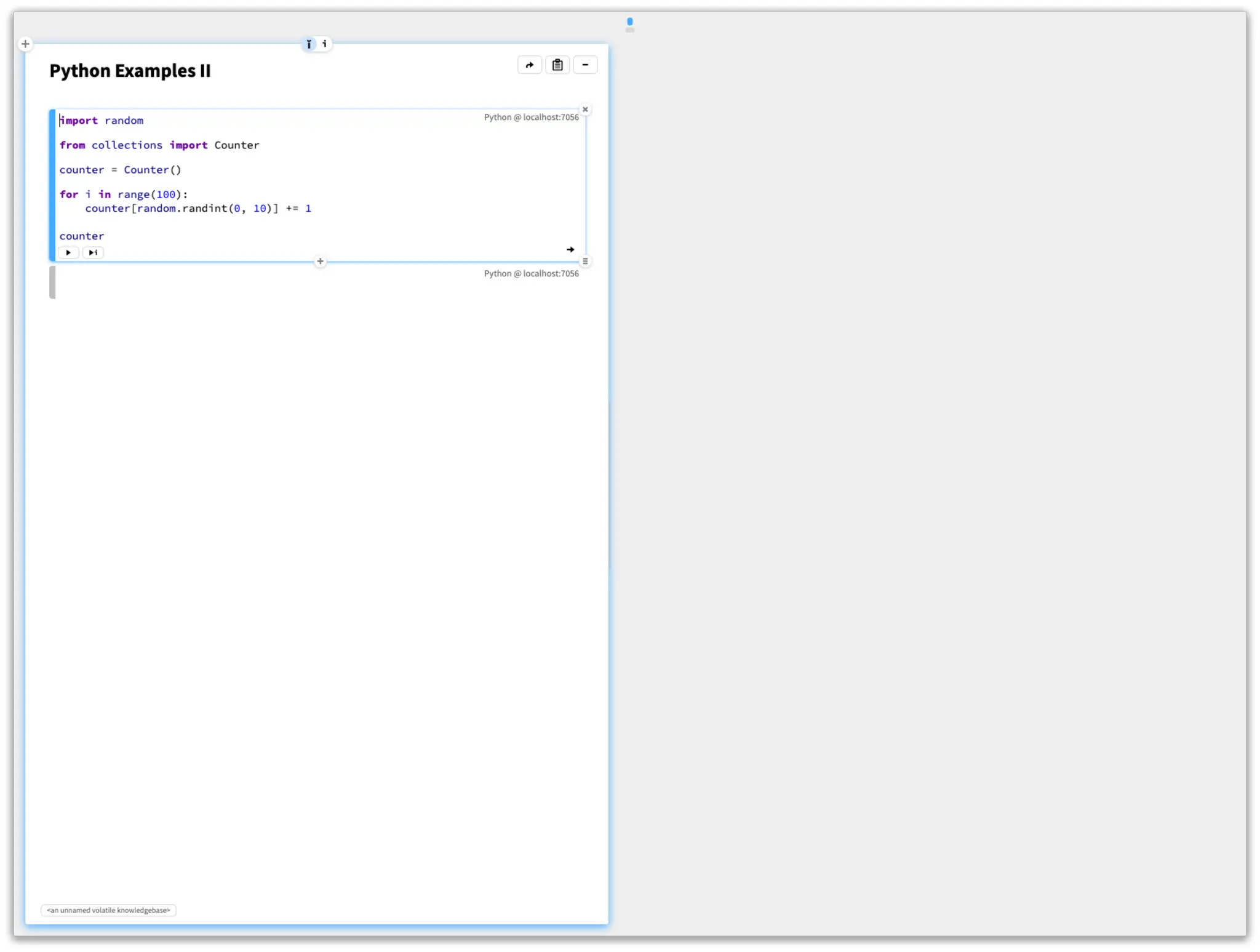Switch to the 'i' info view toggle
Screen dimensions: 1260x952
(324, 44)
